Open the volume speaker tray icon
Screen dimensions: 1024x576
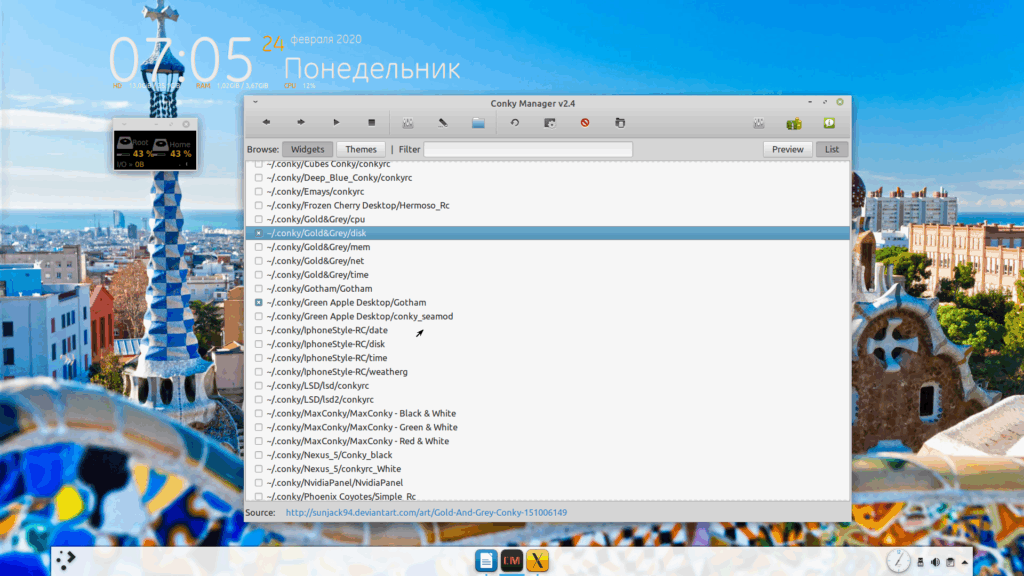(935, 562)
